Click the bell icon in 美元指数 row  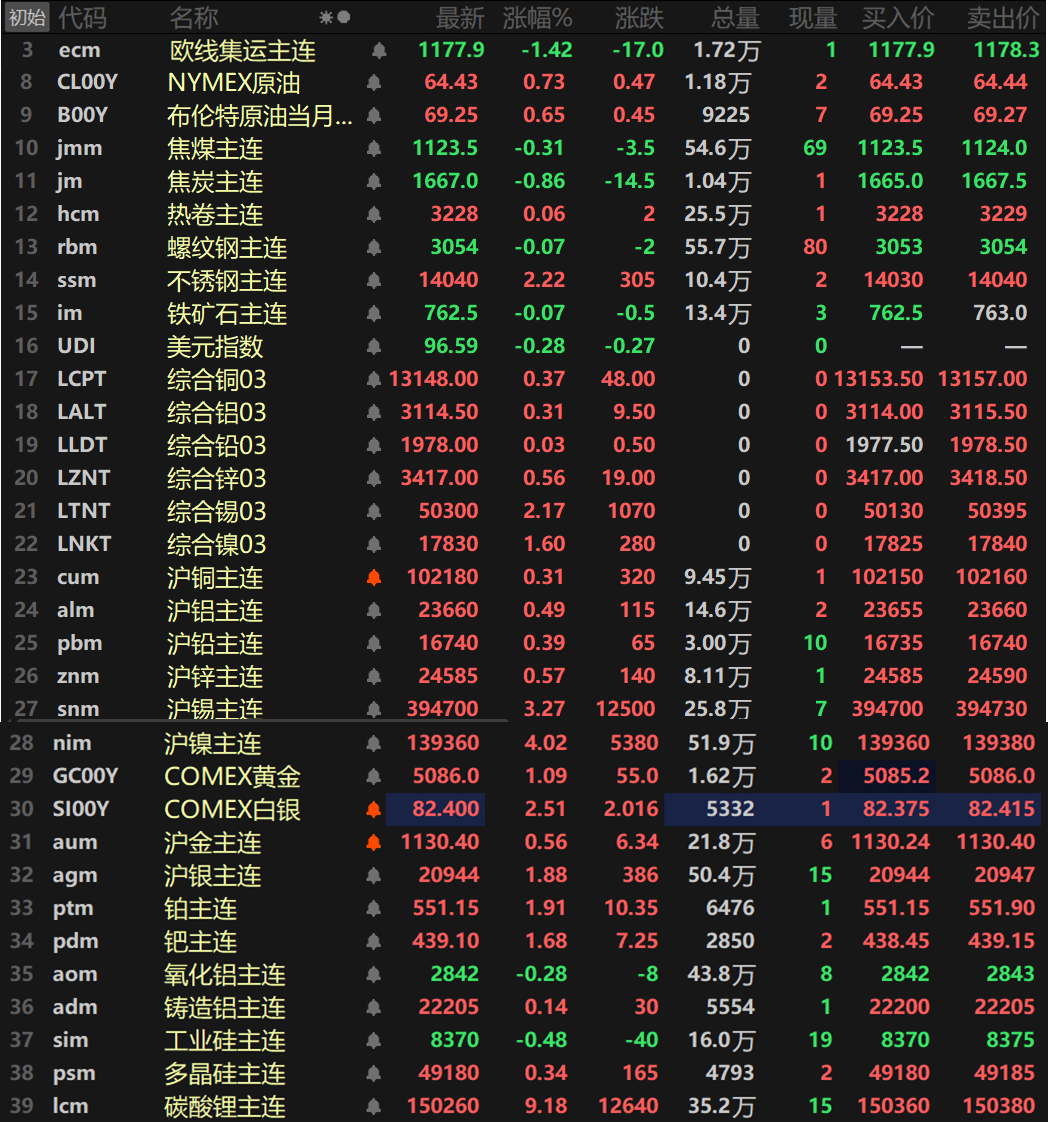374,347
